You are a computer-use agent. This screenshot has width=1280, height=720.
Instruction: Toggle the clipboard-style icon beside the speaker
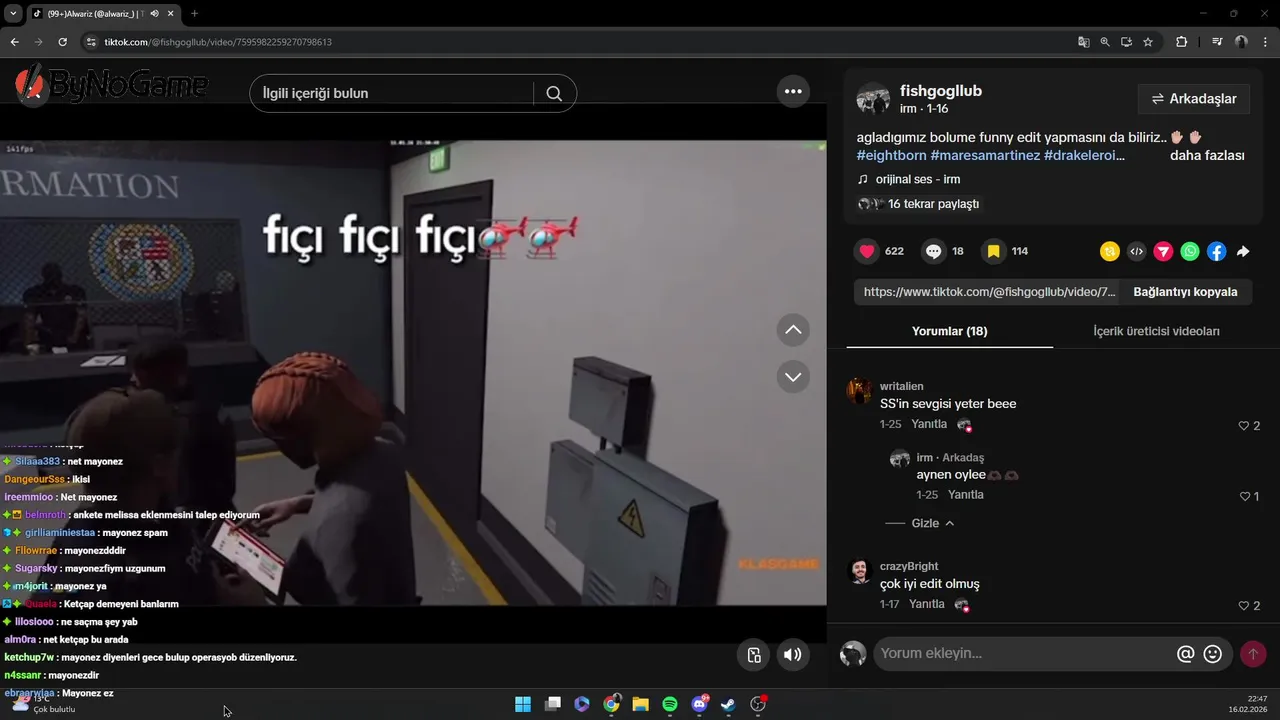click(x=754, y=655)
